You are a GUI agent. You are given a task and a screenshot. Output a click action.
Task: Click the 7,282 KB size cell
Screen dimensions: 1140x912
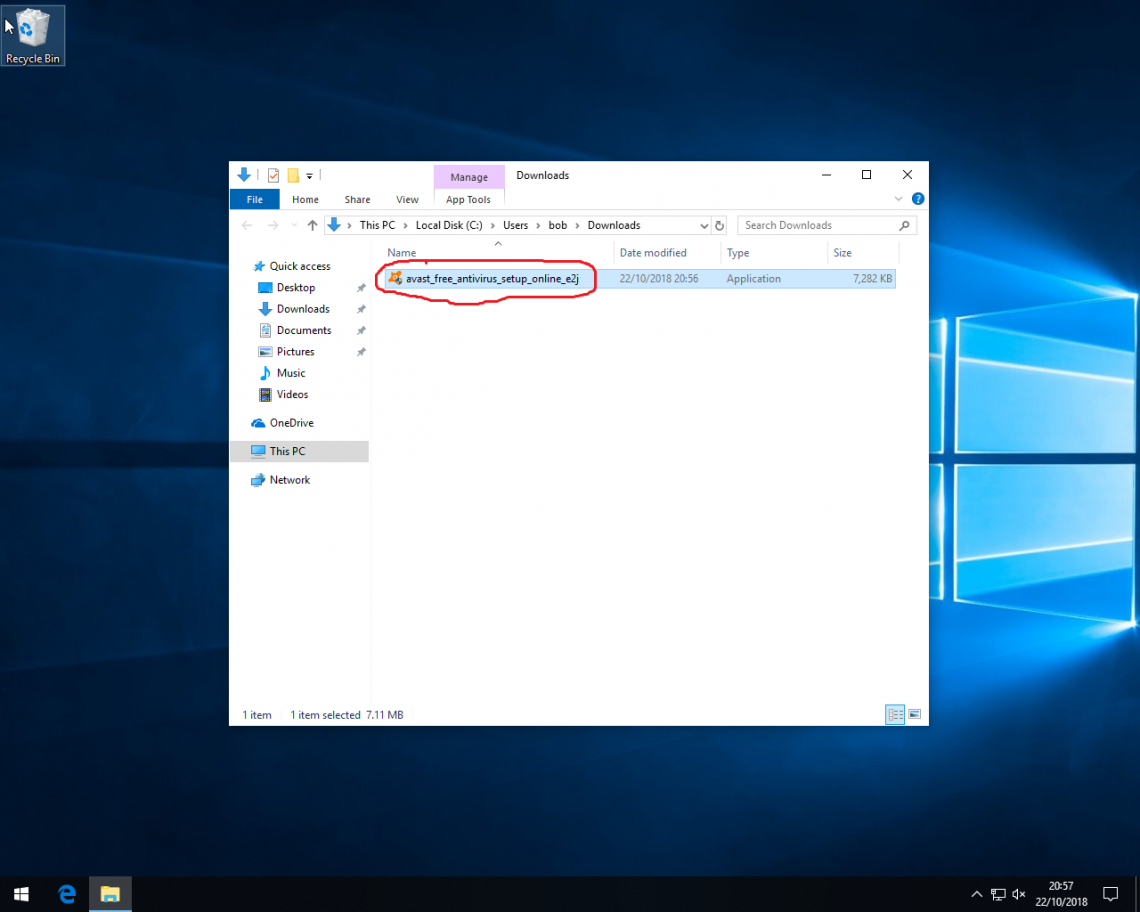(x=872, y=279)
